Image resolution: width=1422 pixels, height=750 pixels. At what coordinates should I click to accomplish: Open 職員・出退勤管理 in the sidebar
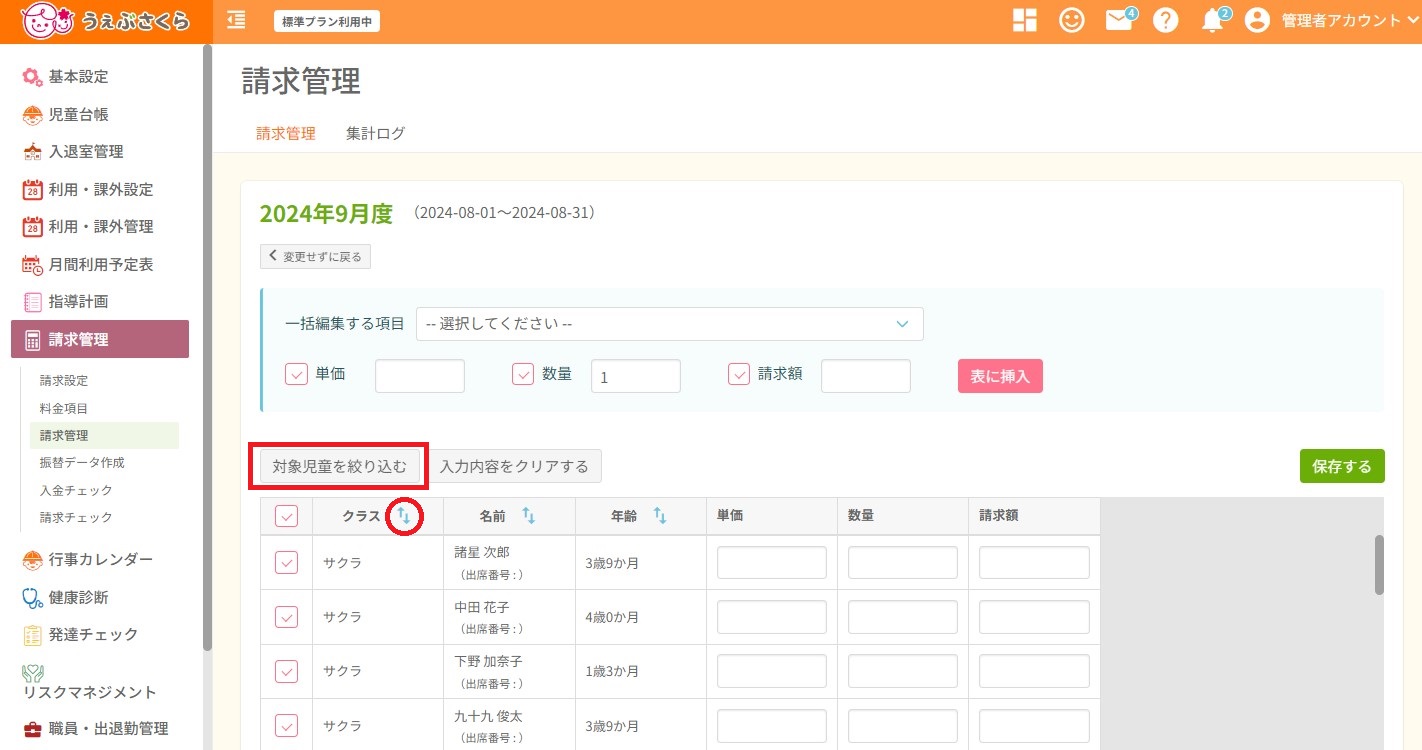(95, 728)
